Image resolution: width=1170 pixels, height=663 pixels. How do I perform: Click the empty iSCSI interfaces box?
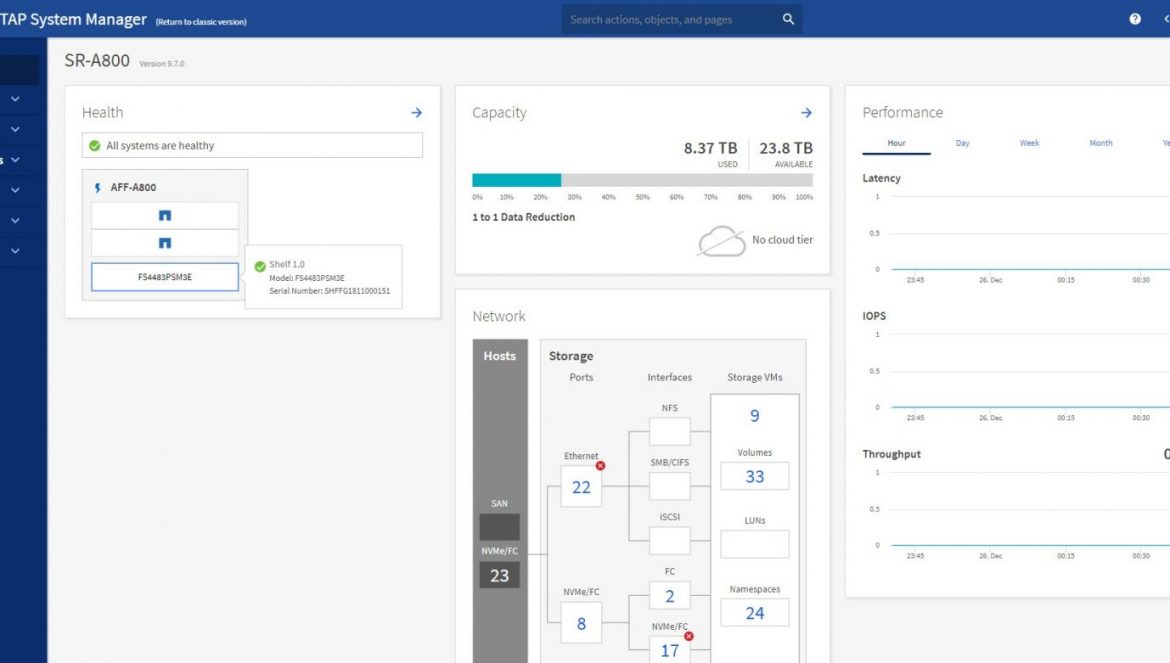coord(669,541)
